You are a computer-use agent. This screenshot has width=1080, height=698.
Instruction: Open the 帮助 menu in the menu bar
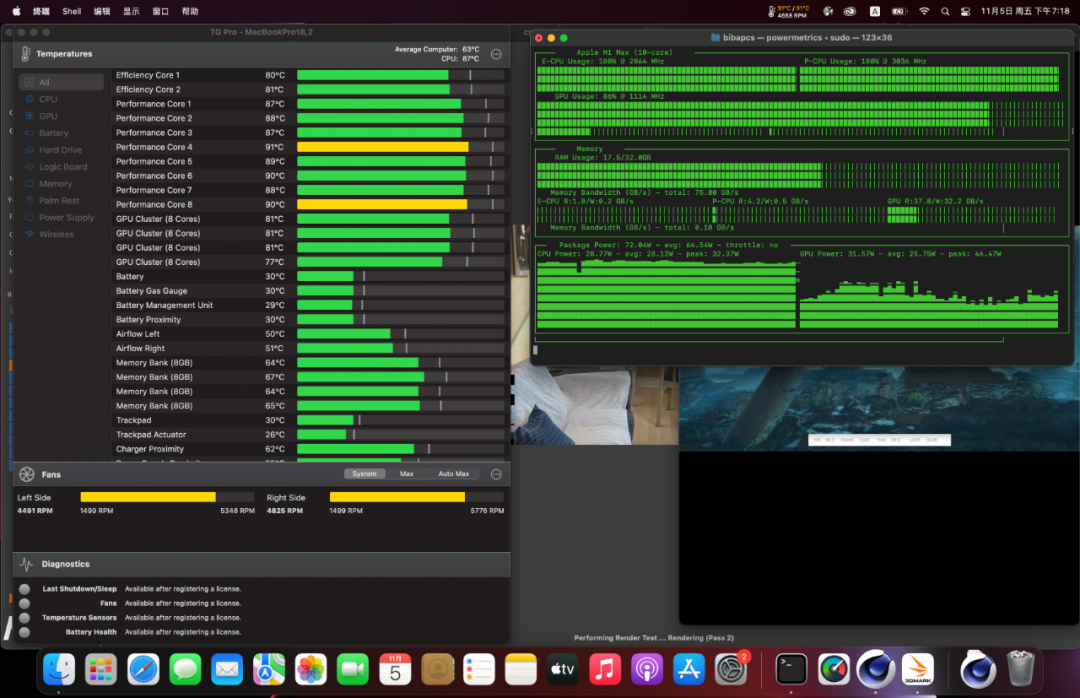(190, 11)
